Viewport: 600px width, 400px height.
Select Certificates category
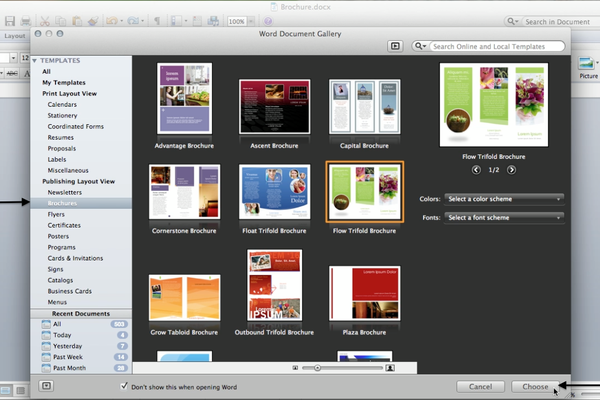(64, 225)
